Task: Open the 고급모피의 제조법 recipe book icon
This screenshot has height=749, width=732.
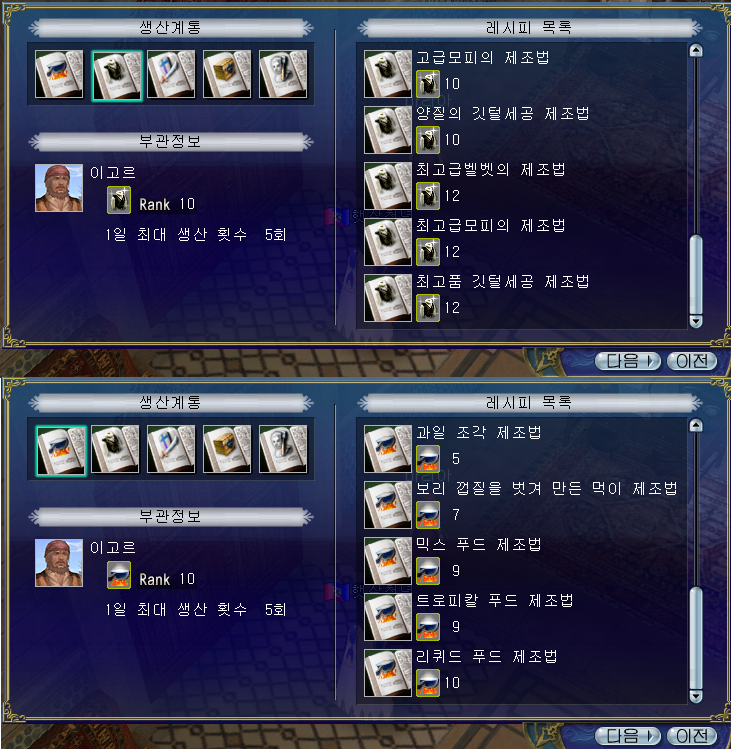Action: (x=388, y=74)
